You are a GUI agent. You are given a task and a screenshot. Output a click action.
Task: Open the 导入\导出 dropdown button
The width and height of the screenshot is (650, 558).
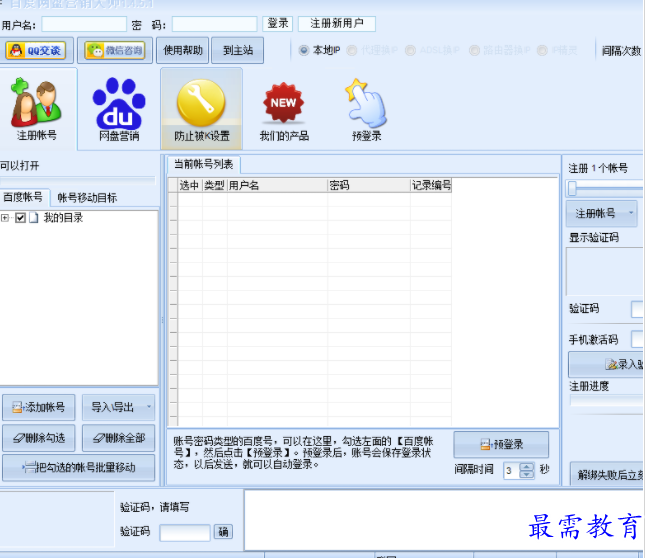pos(119,408)
